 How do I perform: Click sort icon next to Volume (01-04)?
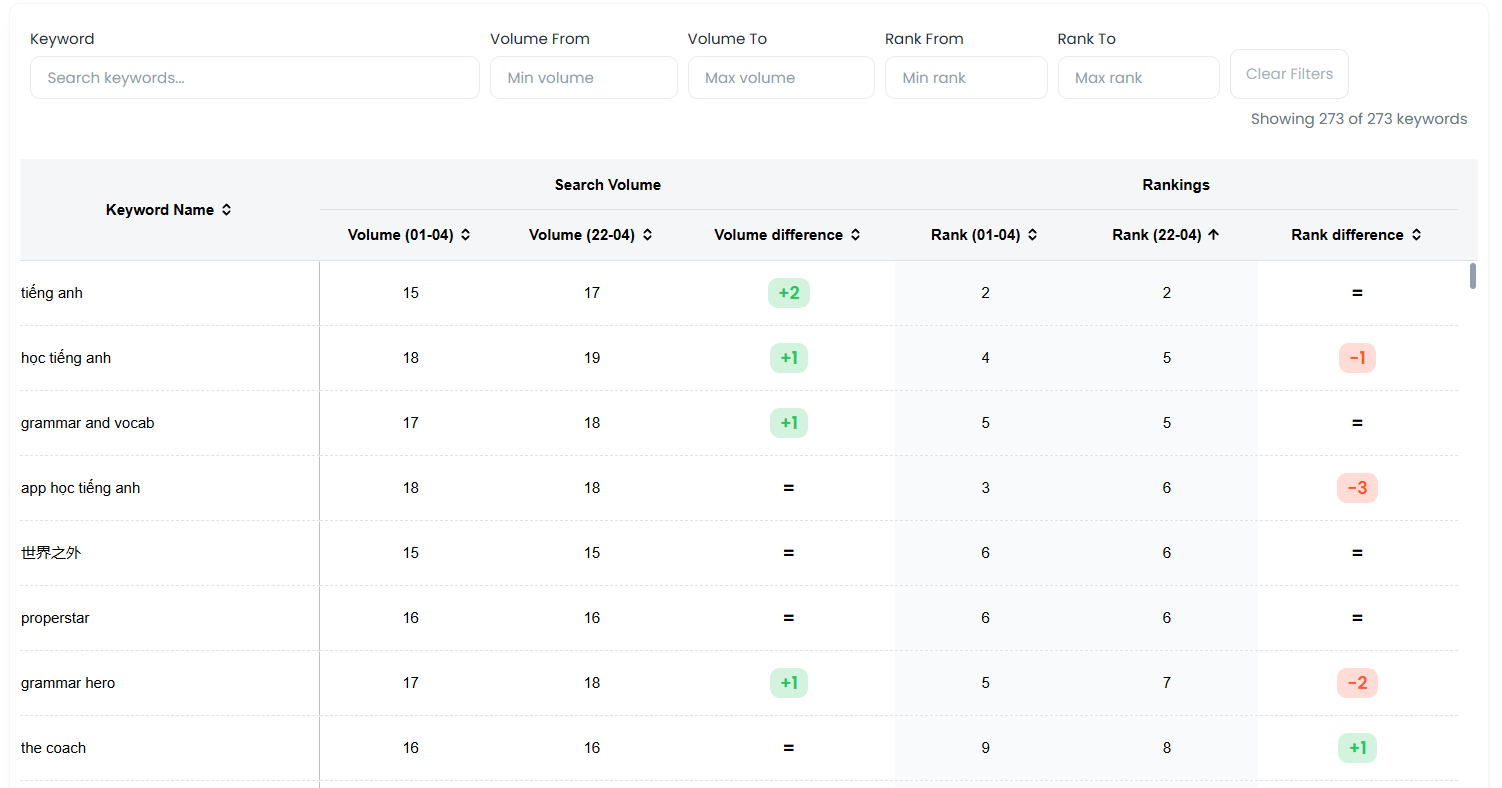pyautogui.click(x=466, y=235)
